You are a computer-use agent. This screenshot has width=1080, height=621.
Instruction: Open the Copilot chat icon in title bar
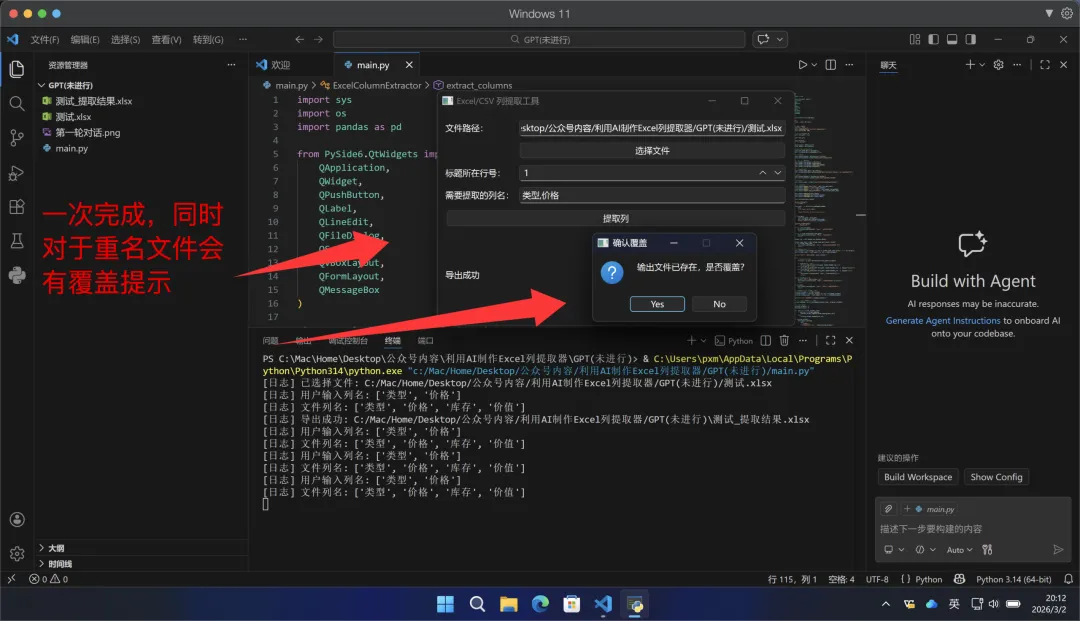pyautogui.click(x=763, y=39)
